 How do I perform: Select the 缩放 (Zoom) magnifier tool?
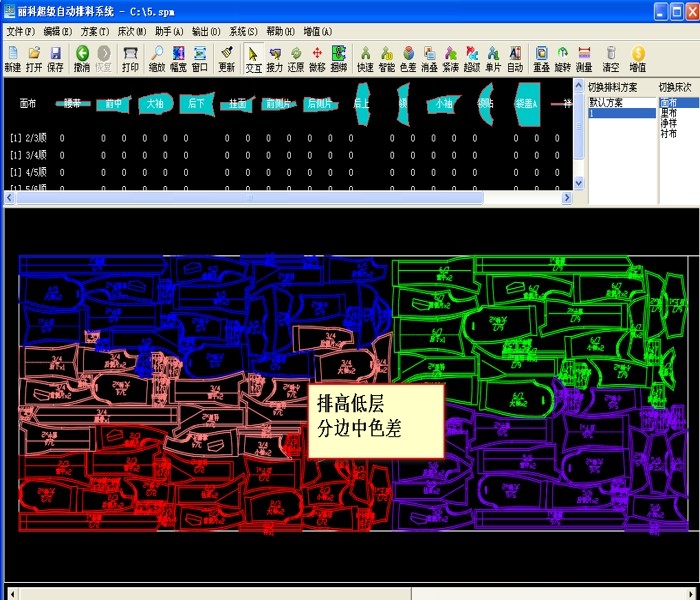click(157, 58)
